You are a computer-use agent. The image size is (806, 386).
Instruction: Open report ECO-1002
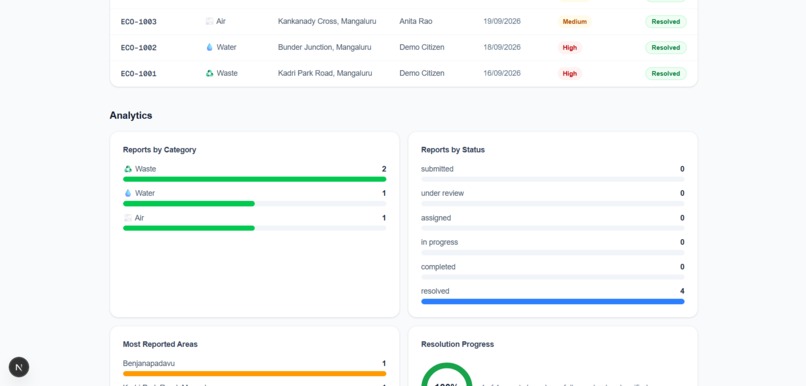pyautogui.click(x=139, y=48)
